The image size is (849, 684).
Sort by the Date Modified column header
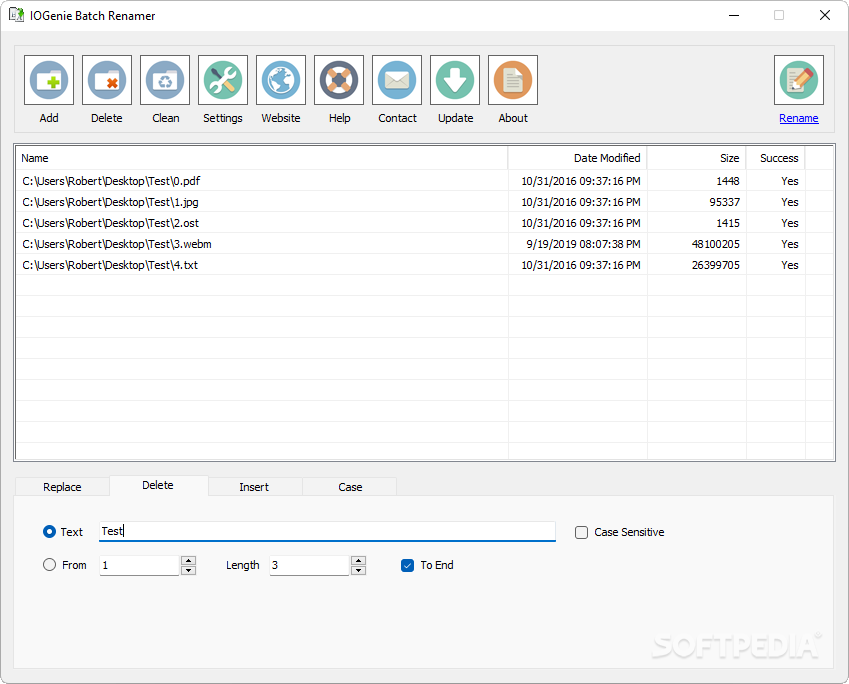point(577,158)
